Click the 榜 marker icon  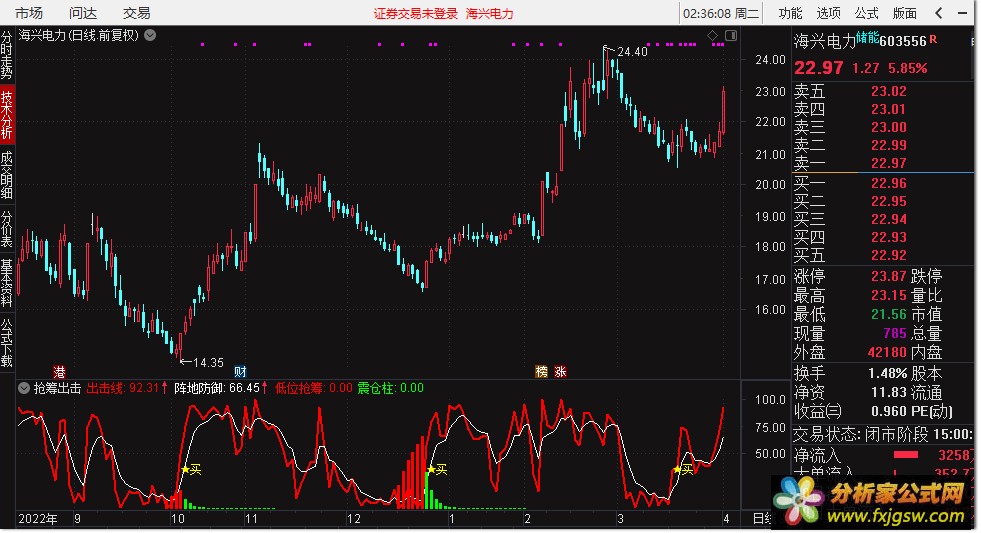pos(542,372)
